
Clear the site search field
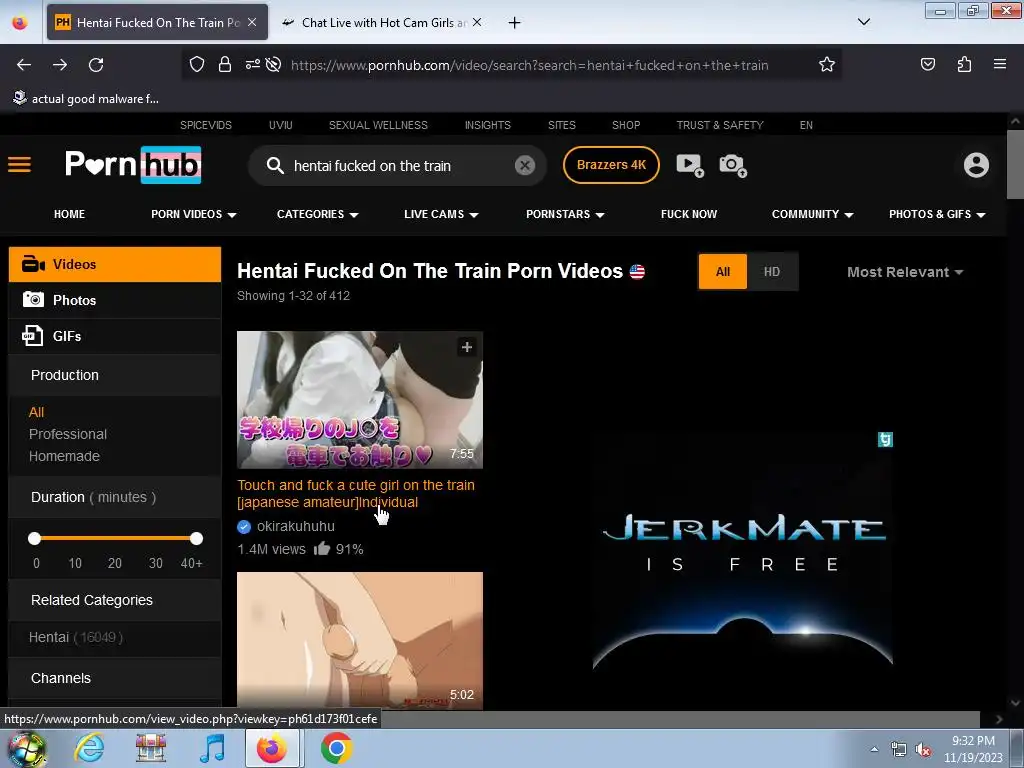524,165
